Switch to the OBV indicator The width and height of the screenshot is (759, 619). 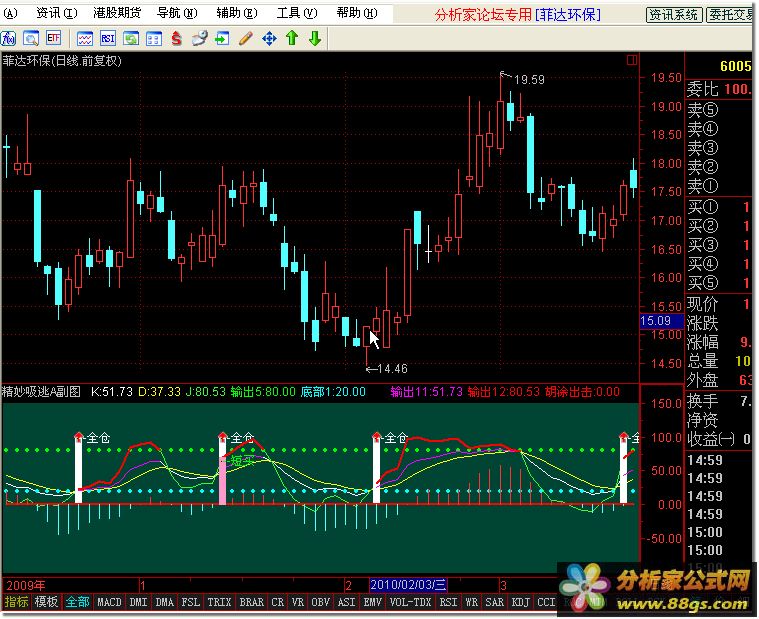pos(320,602)
